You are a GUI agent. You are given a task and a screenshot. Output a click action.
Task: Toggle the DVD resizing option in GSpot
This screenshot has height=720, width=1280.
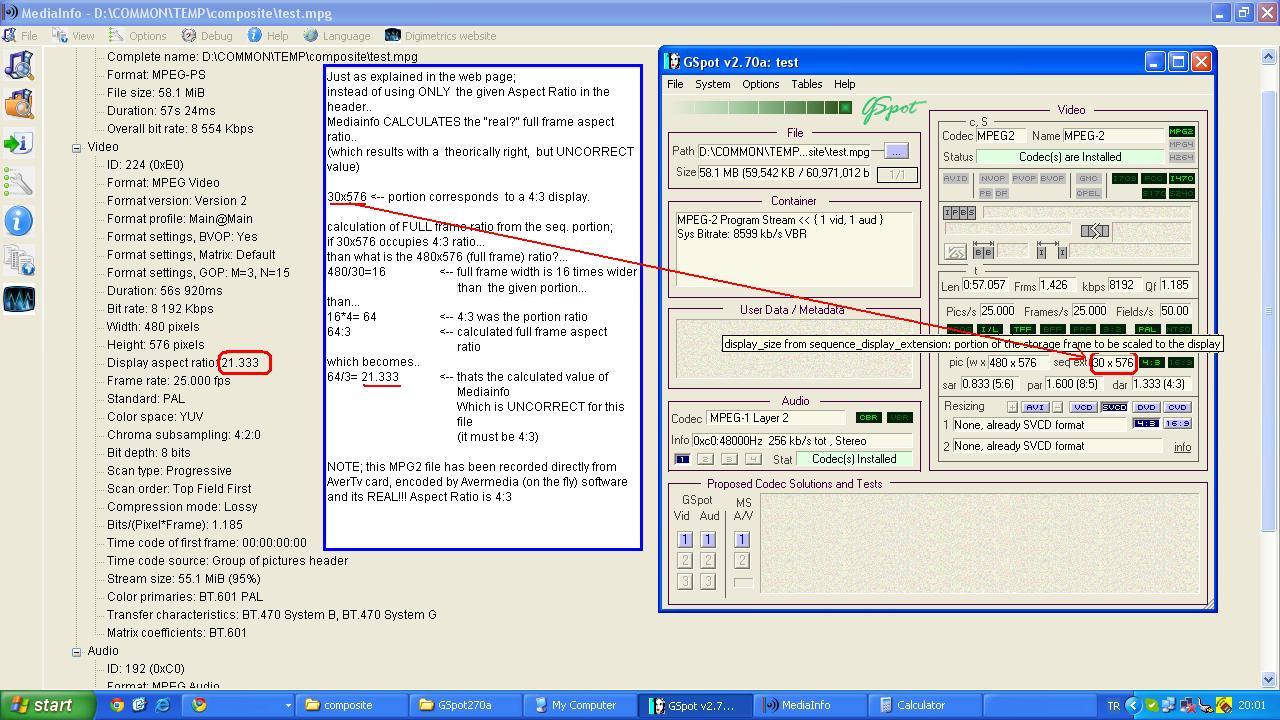(1146, 408)
